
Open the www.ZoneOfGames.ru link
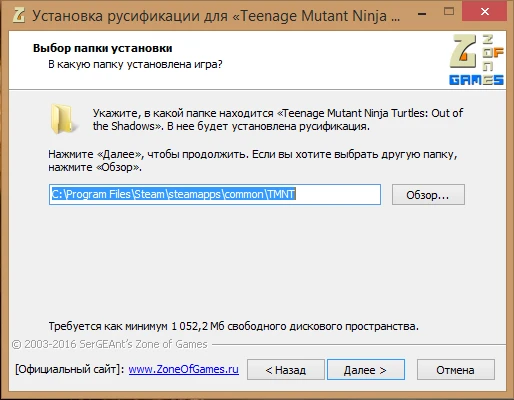click(x=184, y=369)
